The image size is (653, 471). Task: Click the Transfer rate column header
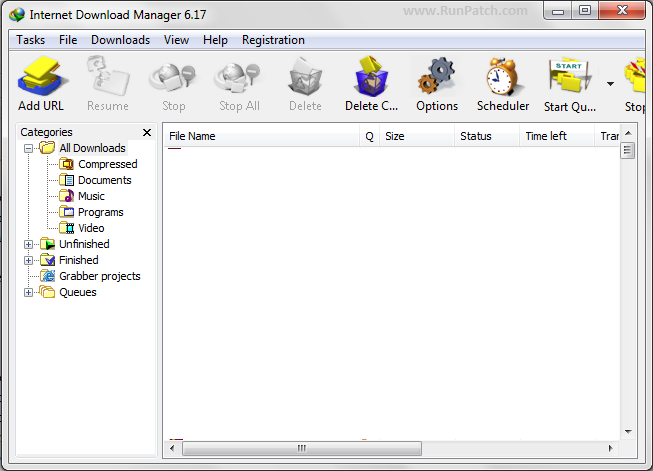pyautogui.click(x=608, y=136)
